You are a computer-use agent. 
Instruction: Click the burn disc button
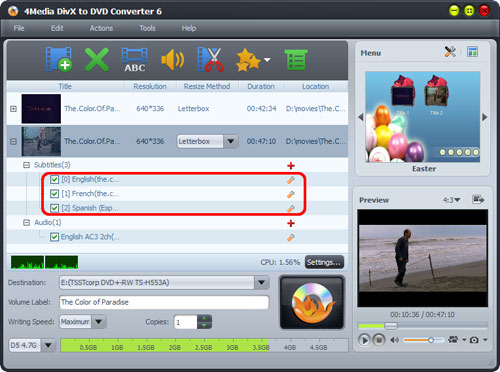(x=312, y=302)
